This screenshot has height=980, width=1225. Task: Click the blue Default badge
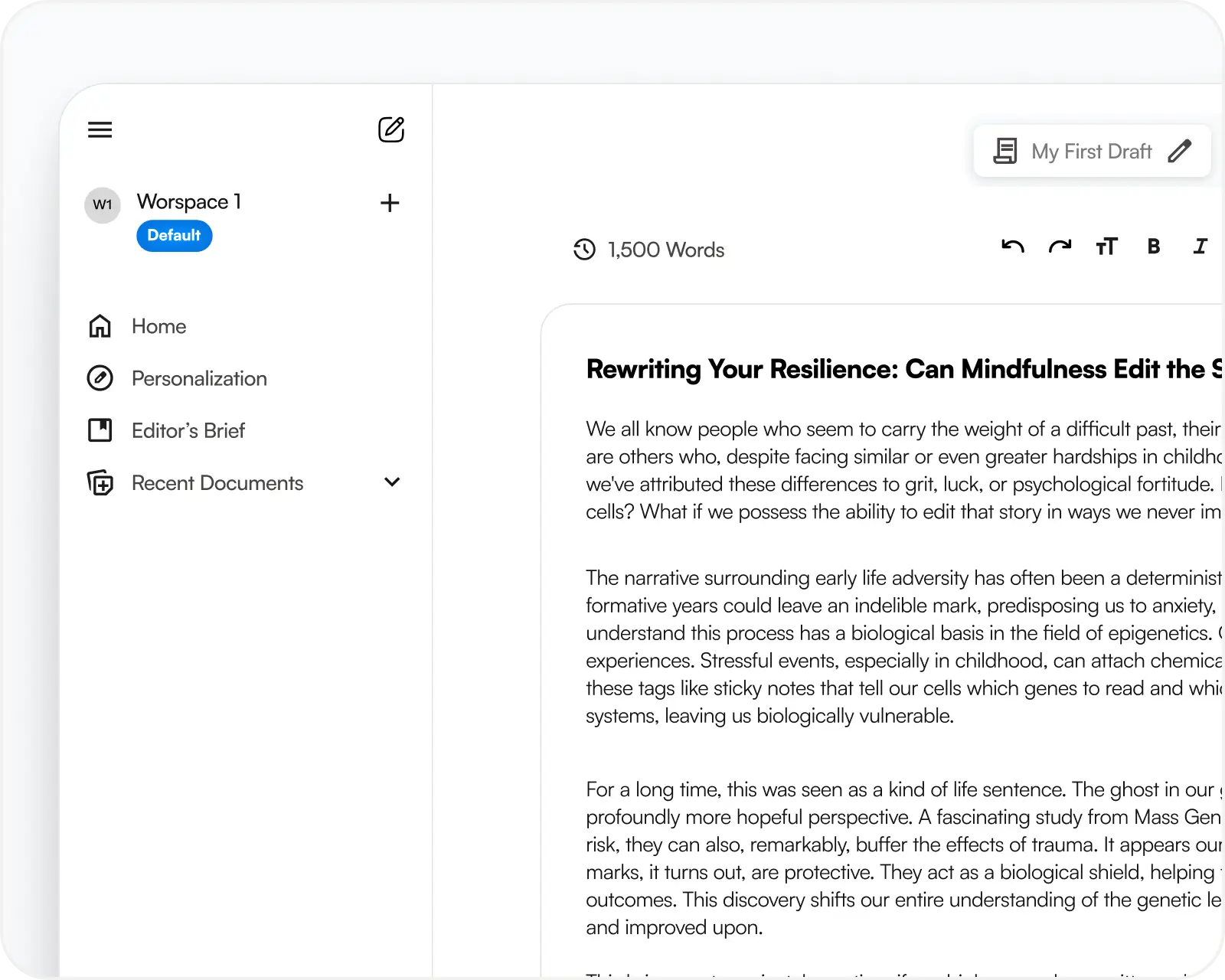tap(175, 236)
